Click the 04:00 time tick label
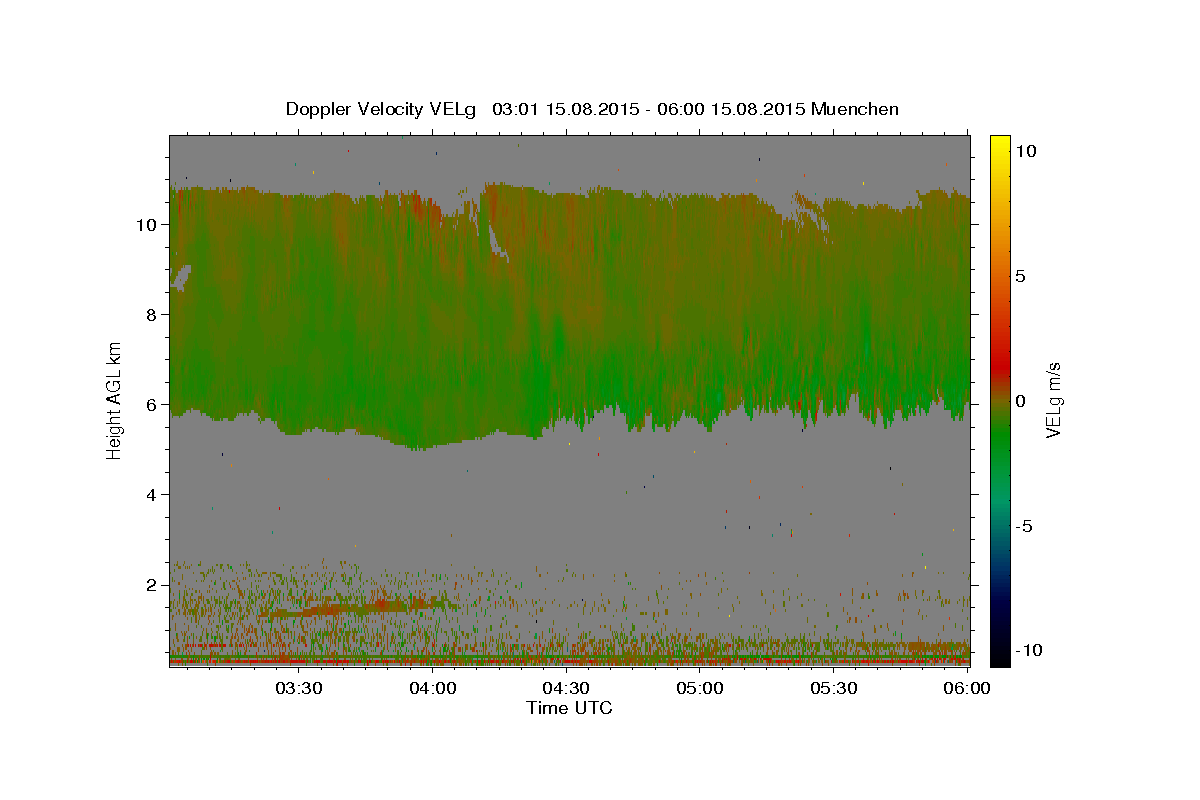This screenshot has height=800, width=1200. point(433,688)
